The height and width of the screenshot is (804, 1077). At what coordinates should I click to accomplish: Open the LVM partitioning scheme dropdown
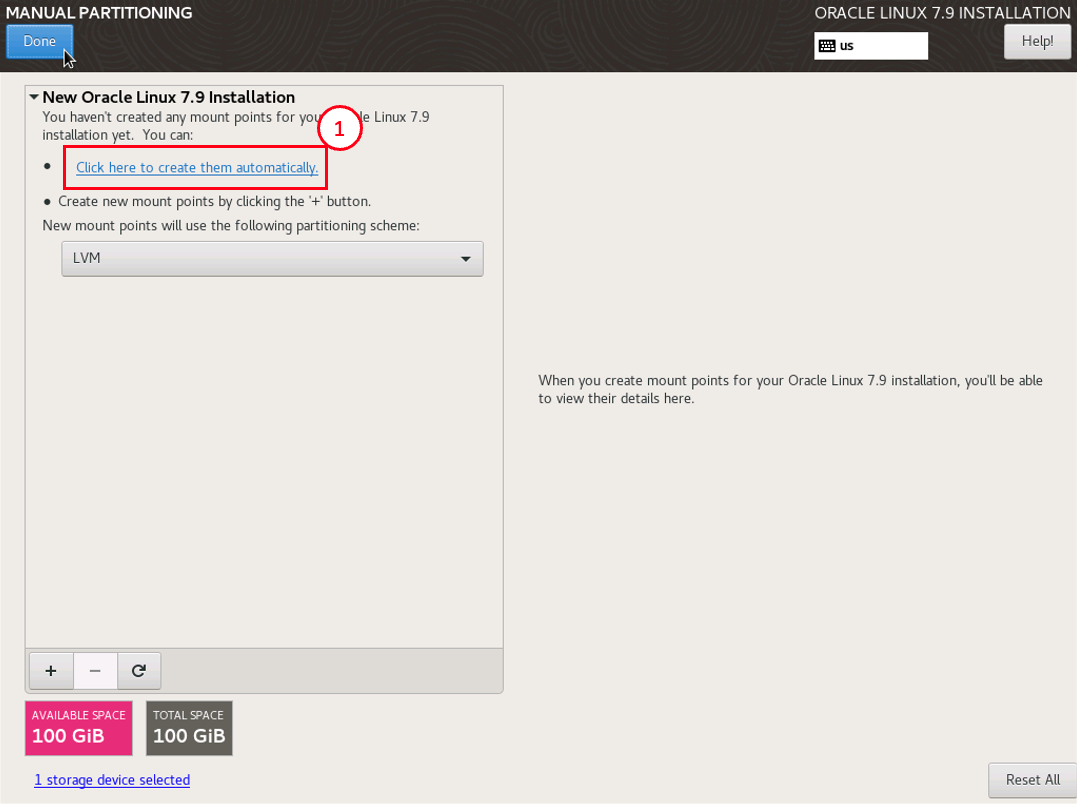(272, 259)
